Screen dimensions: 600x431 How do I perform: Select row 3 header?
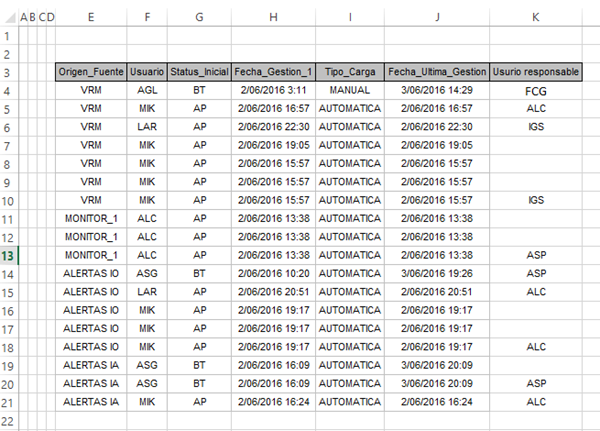click(8, 73)
